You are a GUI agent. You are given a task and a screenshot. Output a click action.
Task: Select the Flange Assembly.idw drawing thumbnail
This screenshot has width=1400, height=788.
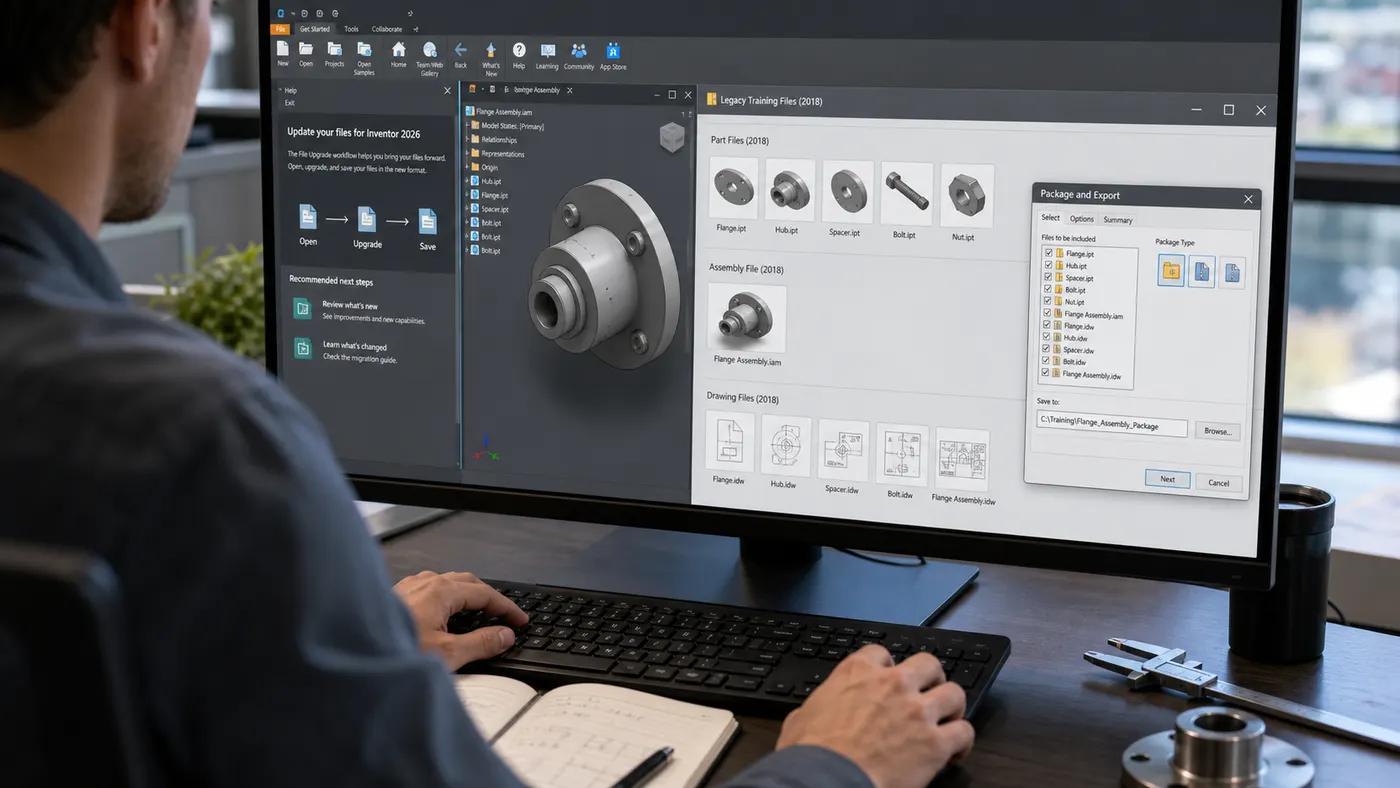[962, 459]
